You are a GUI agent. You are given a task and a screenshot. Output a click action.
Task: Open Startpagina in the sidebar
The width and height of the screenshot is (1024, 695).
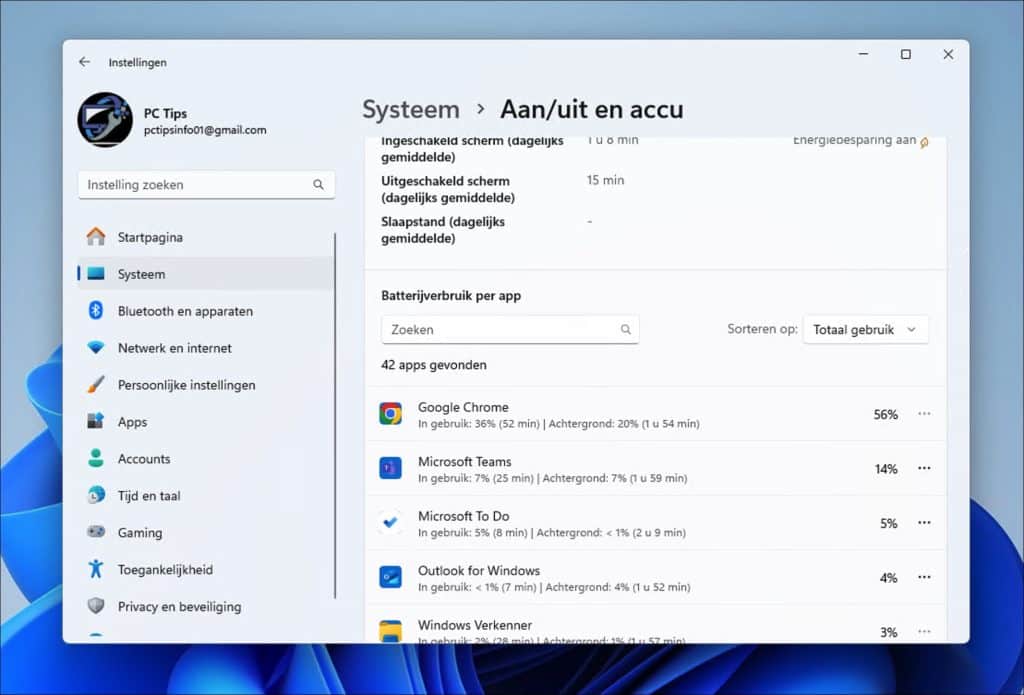(206, 237)
